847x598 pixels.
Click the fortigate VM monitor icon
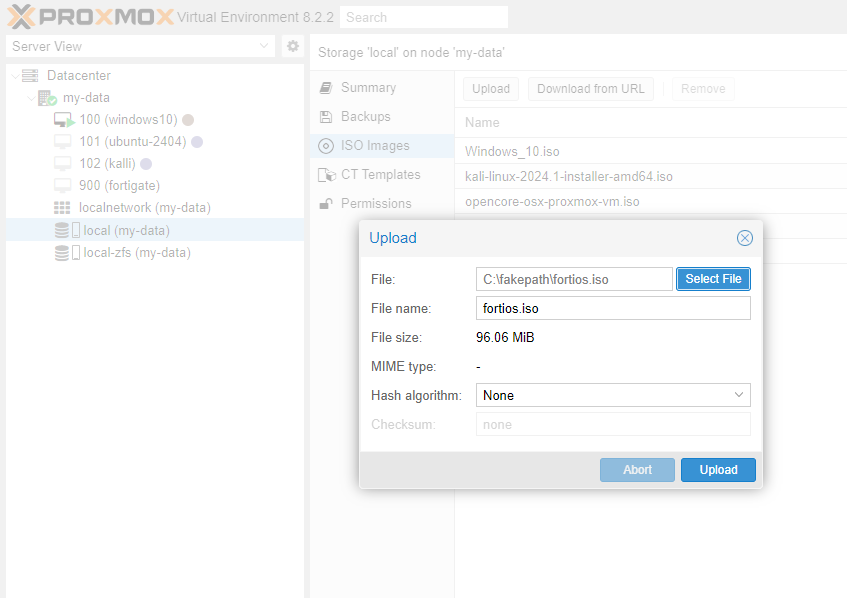[x=63, y=186]
